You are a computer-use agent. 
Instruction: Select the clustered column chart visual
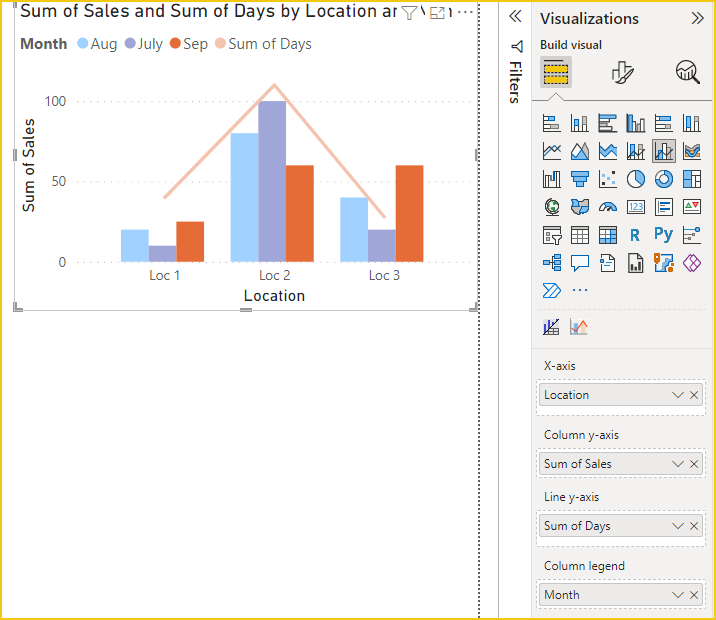click(636, 123)
